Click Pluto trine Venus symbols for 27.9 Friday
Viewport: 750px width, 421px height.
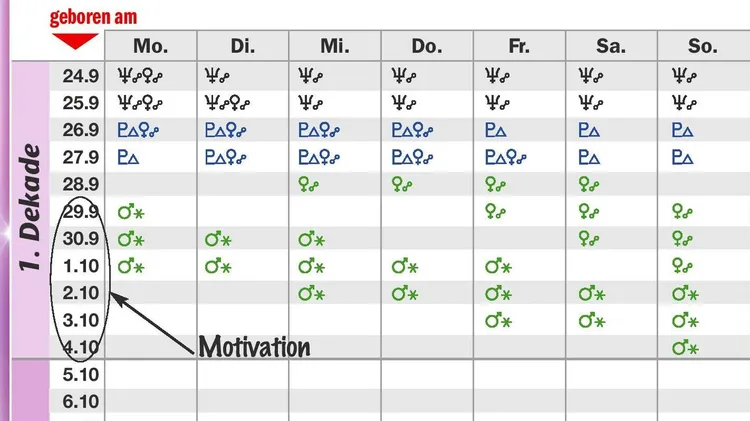tap(506, 157)
